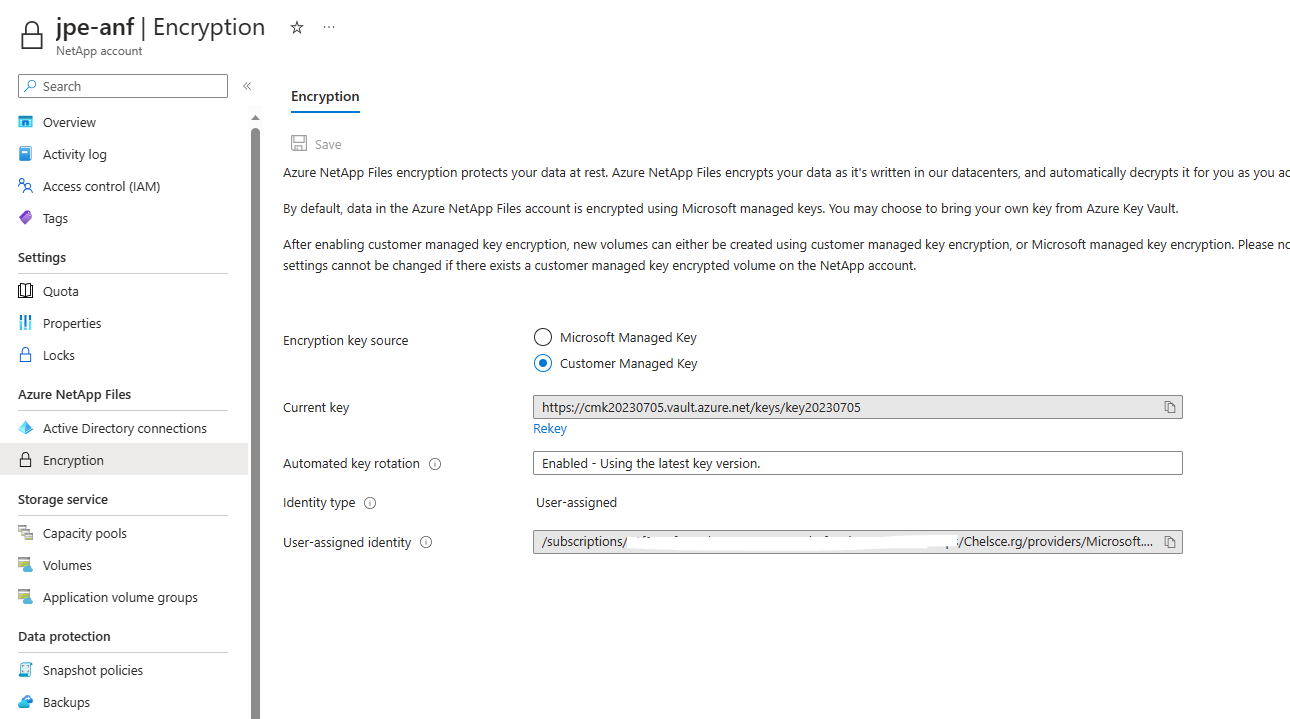
Task: Click the Tags icon
Action: click(26, 218)
